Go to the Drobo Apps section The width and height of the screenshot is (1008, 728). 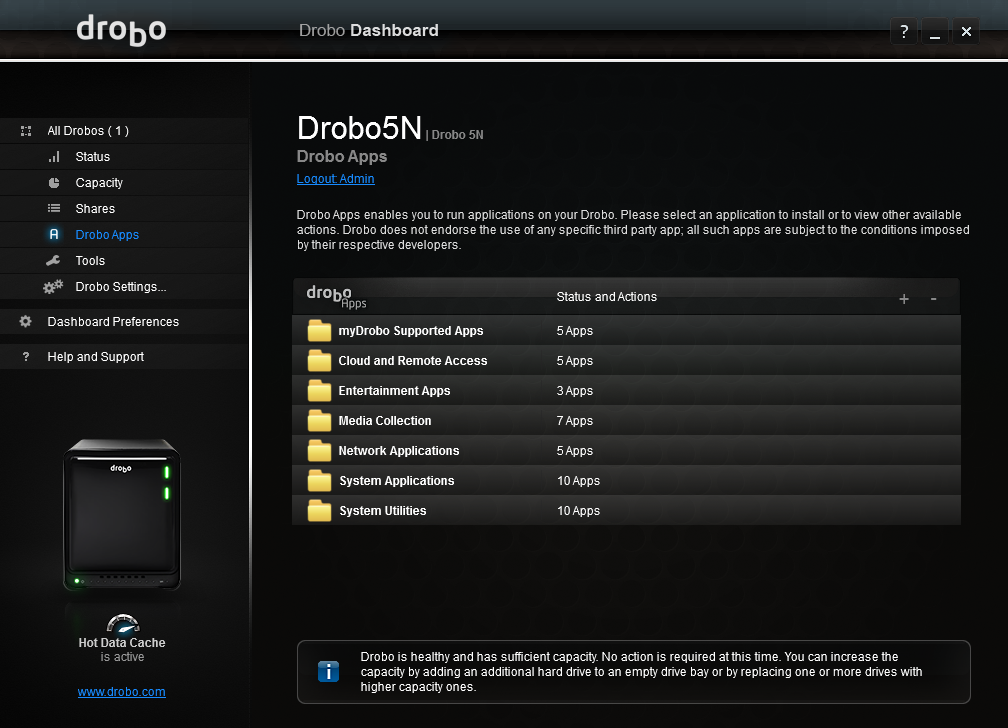[x=123, y=235]
